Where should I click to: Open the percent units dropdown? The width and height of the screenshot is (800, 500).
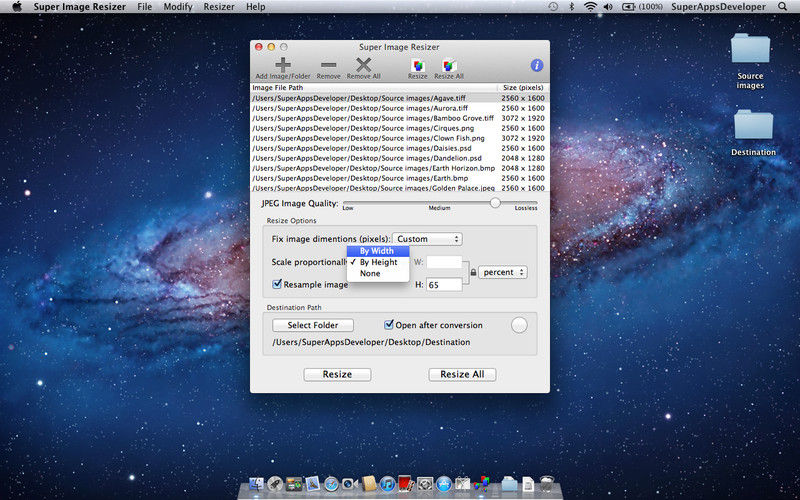[503, 272]
